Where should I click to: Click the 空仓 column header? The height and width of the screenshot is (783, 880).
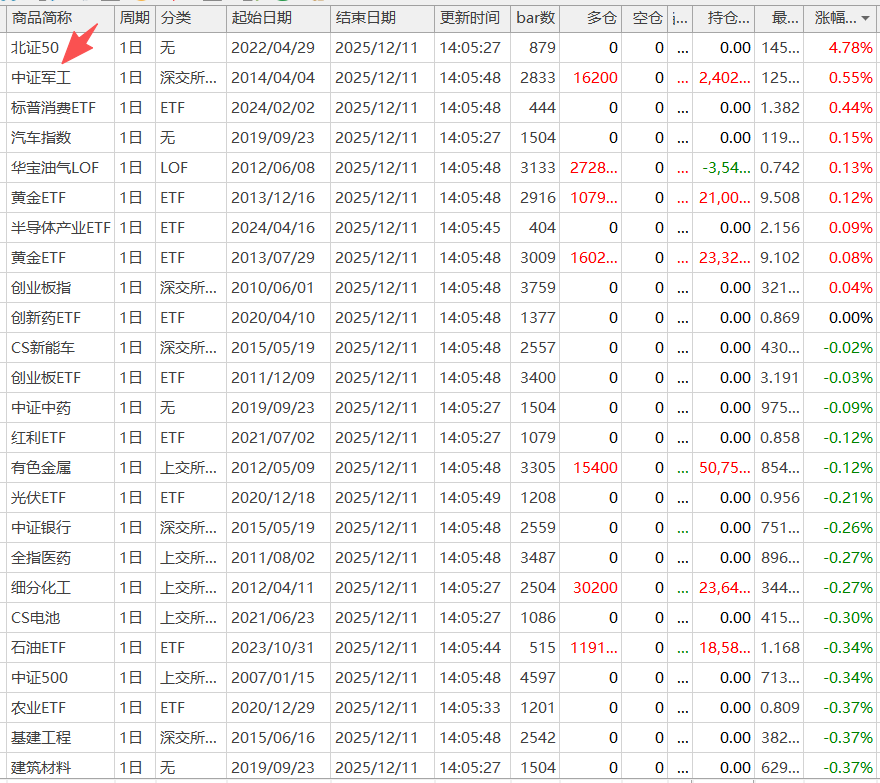coord(647,19)
